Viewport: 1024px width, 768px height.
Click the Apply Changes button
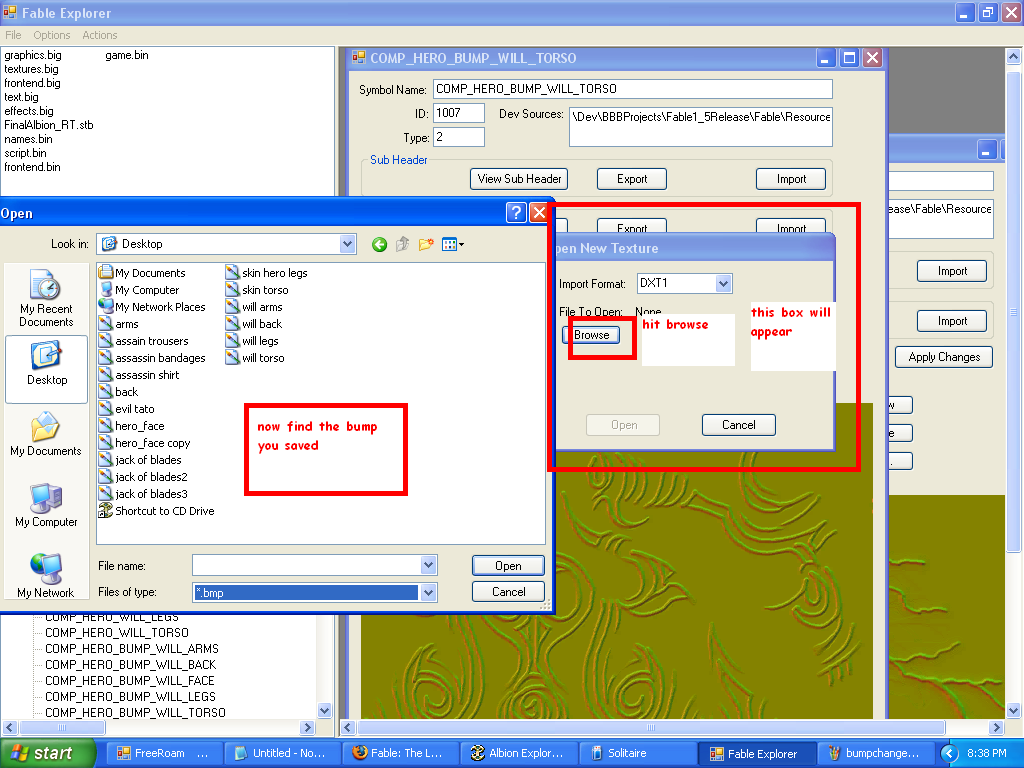943,357
